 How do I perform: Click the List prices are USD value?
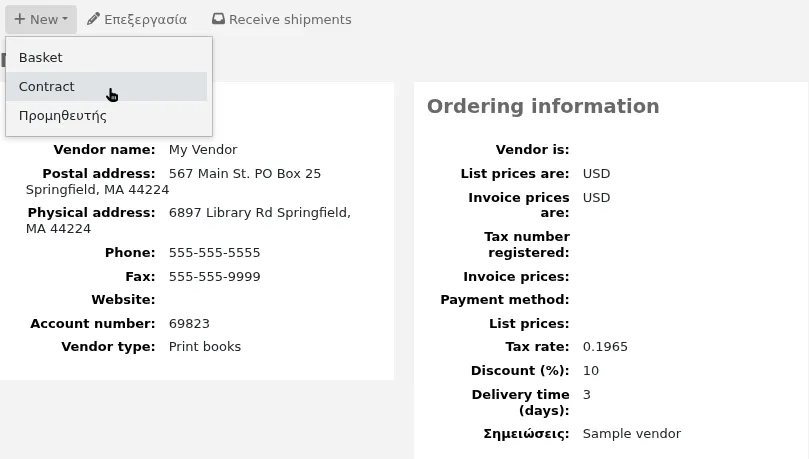point(596,174)
